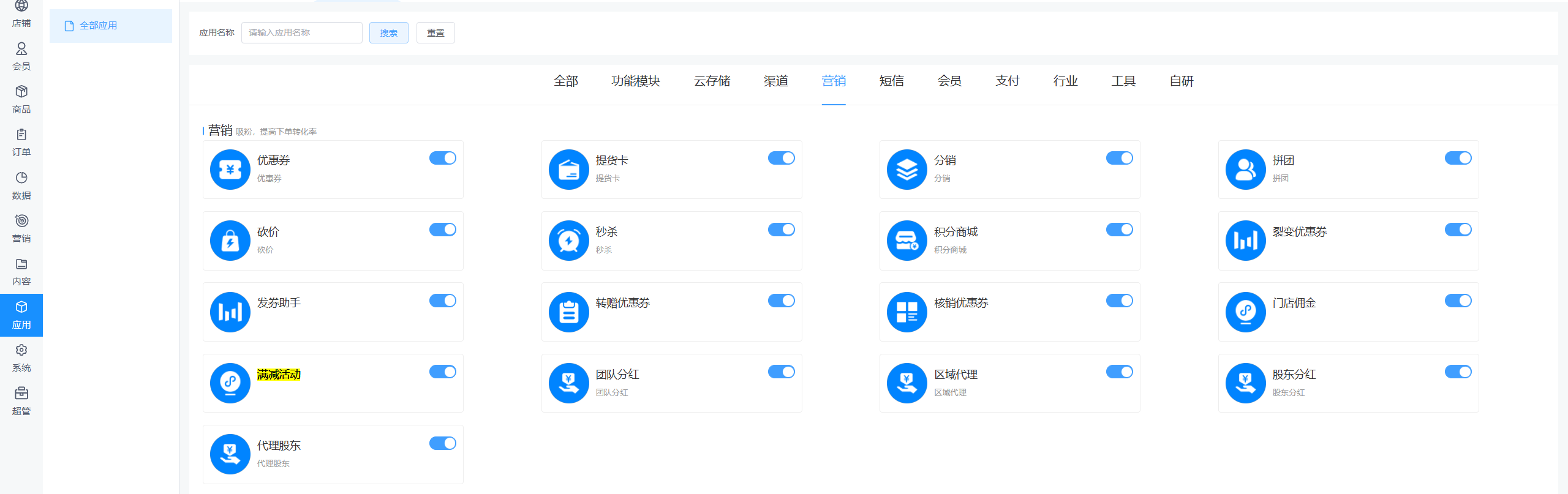
Task: Click the 发券助手 app icon
Action: 230,312
